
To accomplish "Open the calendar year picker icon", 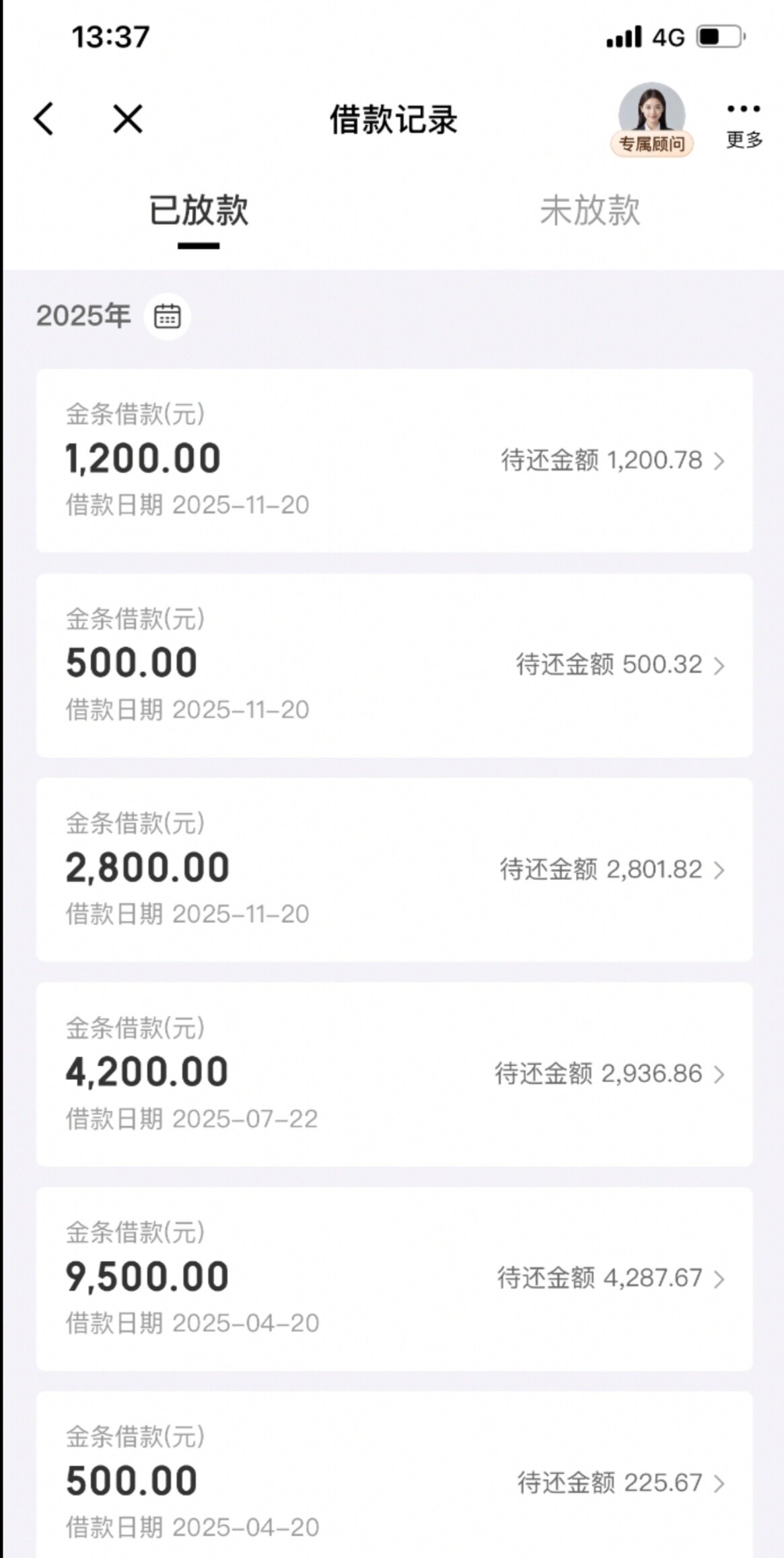I will (167, 316).
